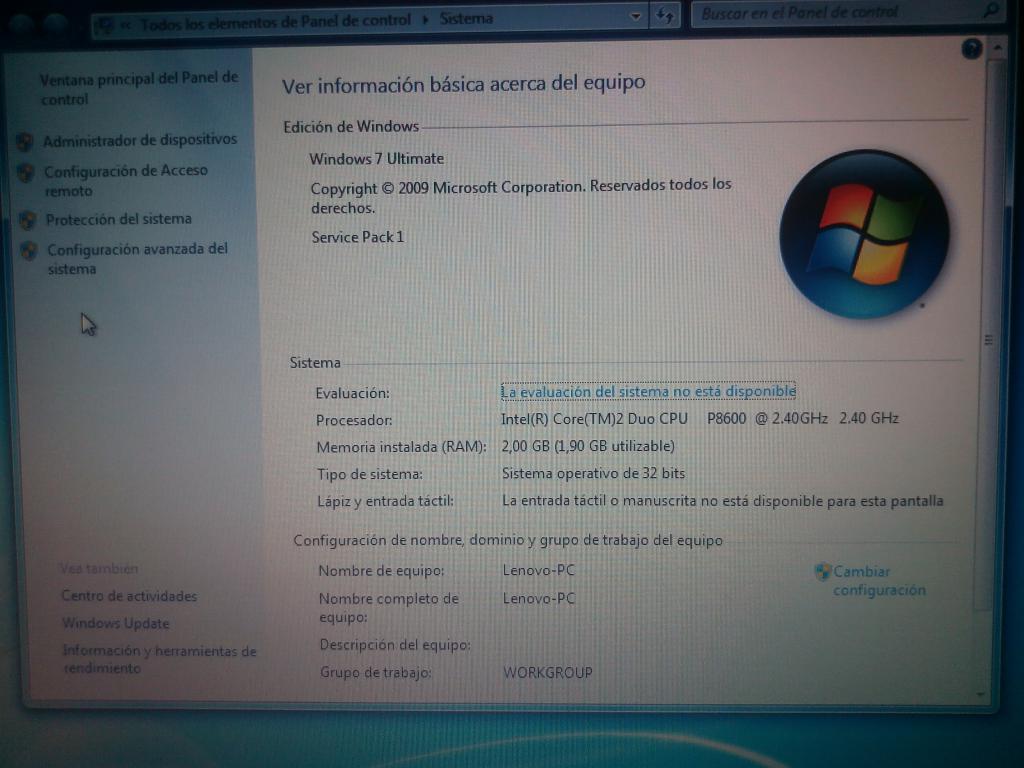Click Lenovo-PC next to Nombre de equipo
Viewport: 1024px width, 768px height.
point(538,570)
